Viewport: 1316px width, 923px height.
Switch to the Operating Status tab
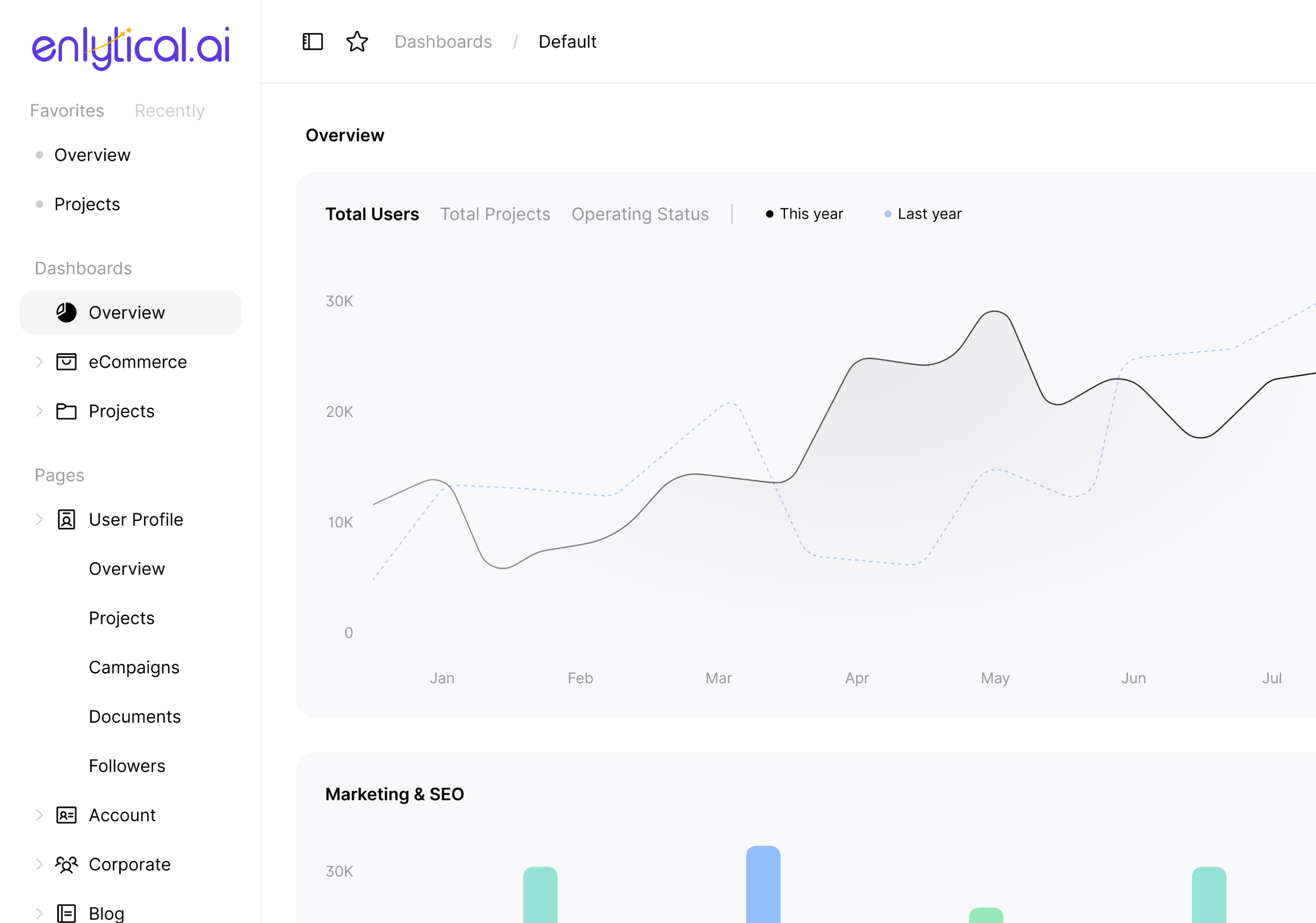(x=640, y=214)
